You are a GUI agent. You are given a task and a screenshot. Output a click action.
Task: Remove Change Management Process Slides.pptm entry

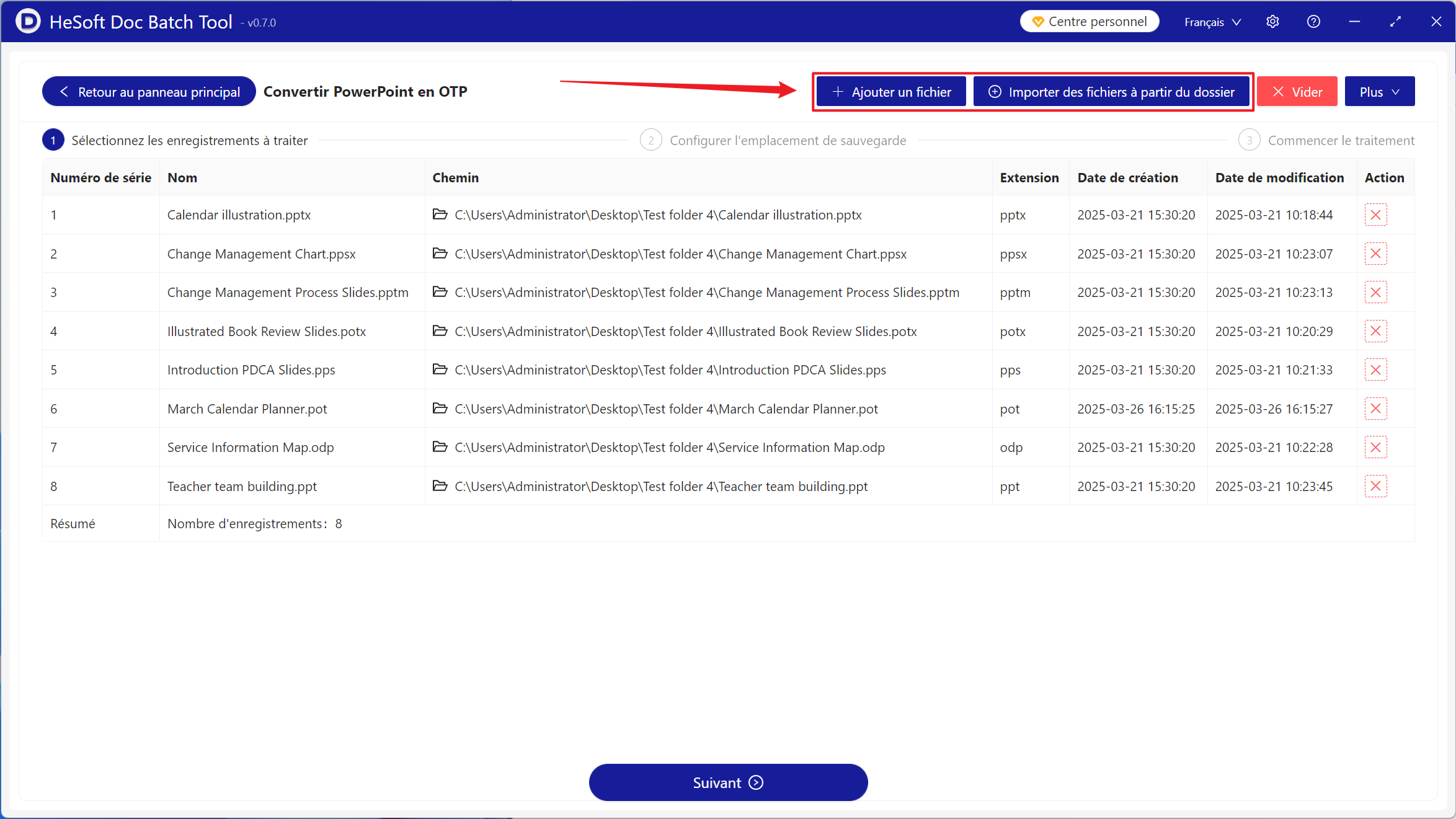pyautogui.click(x=1375, y=293)
